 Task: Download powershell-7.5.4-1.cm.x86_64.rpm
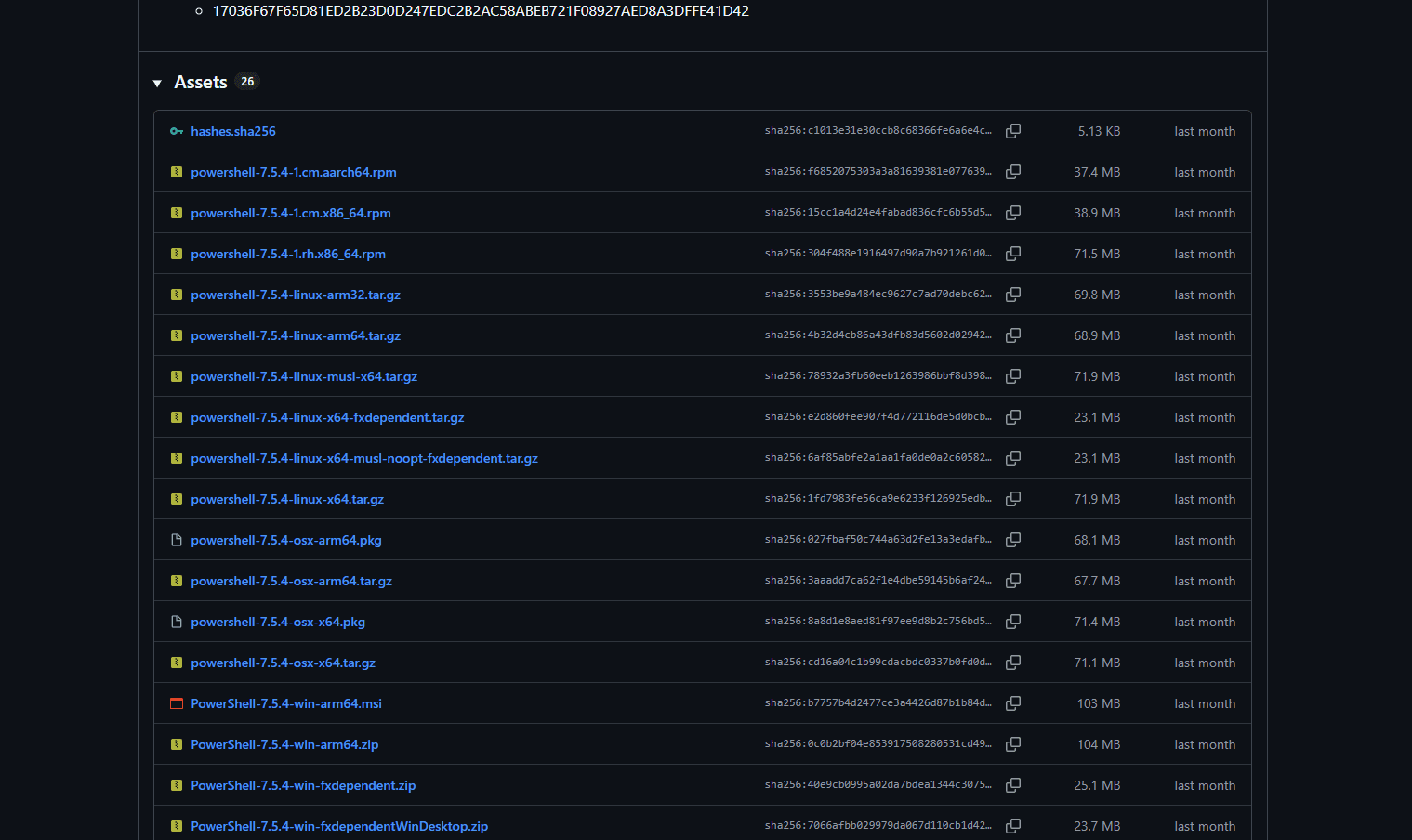point(291,213)
